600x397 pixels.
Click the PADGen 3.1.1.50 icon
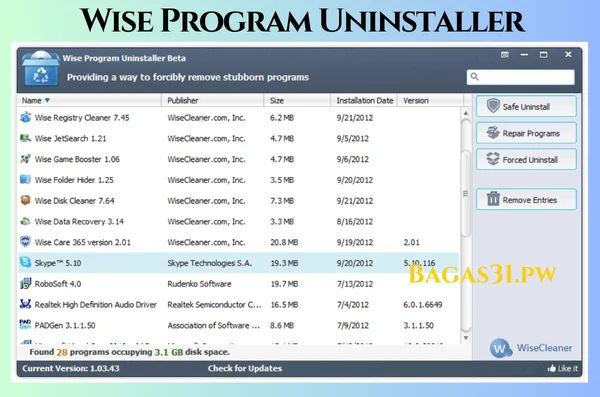point(25,325)
